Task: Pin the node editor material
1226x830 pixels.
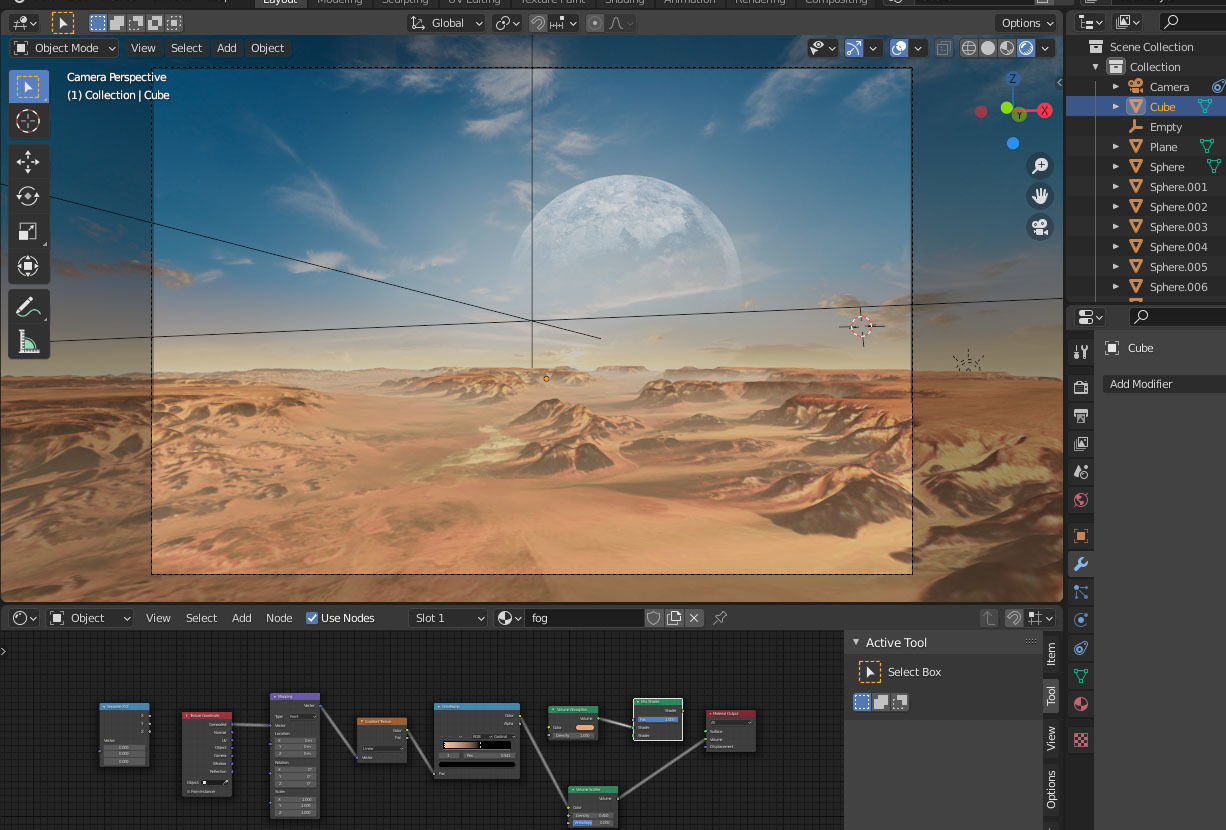Action: pos(720,618)
